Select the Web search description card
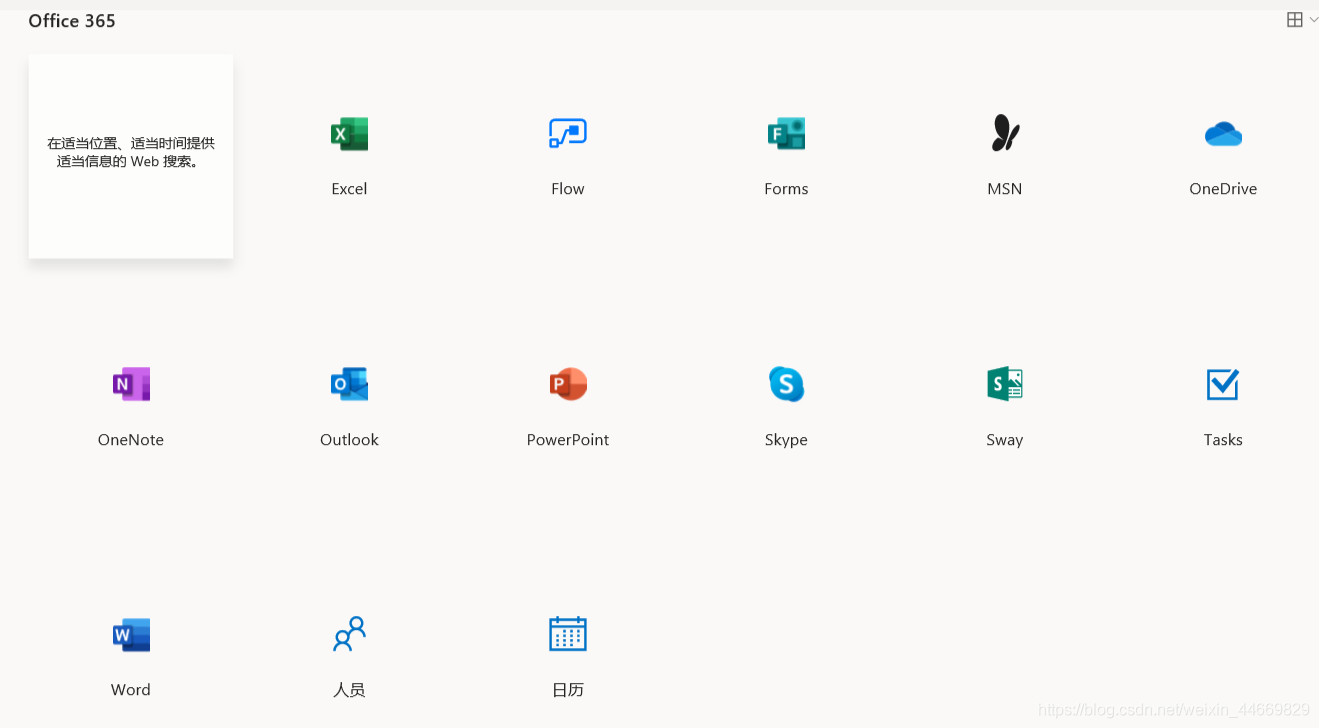The image size is (1319, 728). click(x=131, y=156)
